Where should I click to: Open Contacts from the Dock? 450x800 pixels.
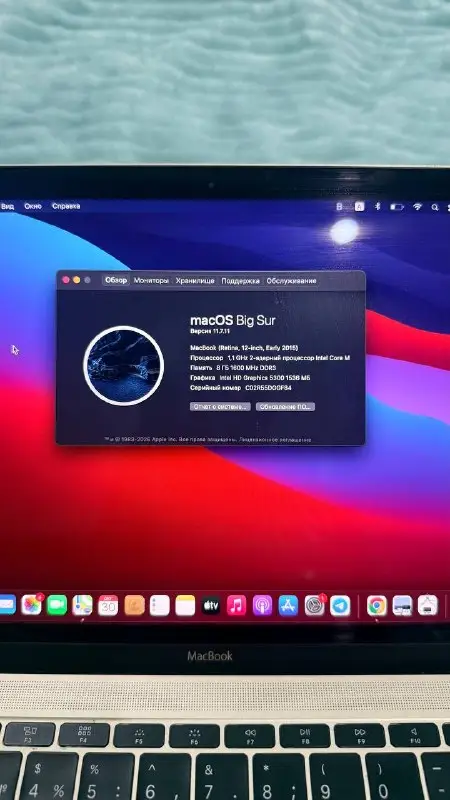click(134, 605)
